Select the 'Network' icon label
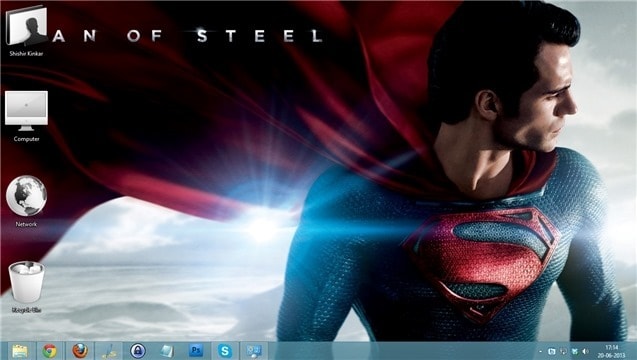Viewport: 637px width, 360px height. pos(26,224)
